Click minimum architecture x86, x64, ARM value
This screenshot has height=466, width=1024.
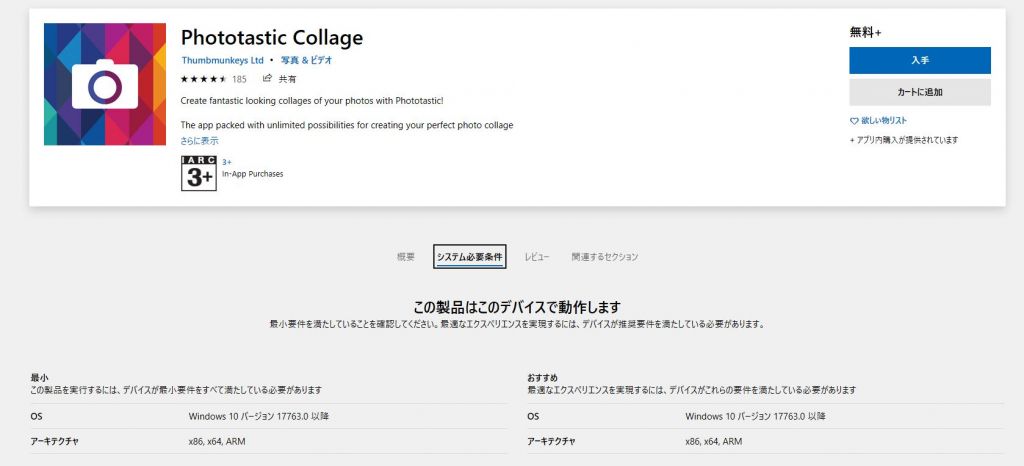[217, 442]
